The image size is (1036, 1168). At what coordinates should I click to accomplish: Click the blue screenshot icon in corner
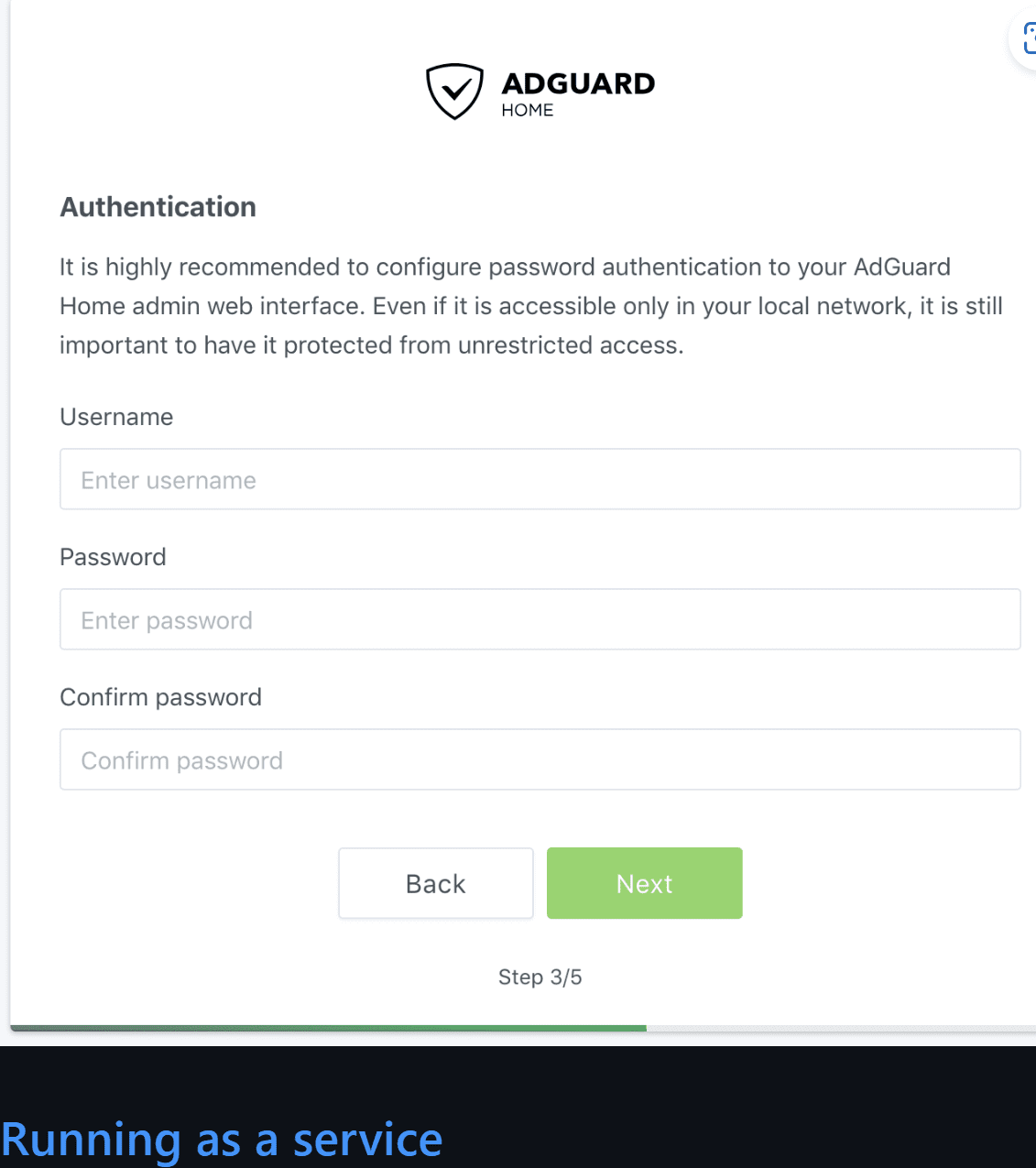1029,38
